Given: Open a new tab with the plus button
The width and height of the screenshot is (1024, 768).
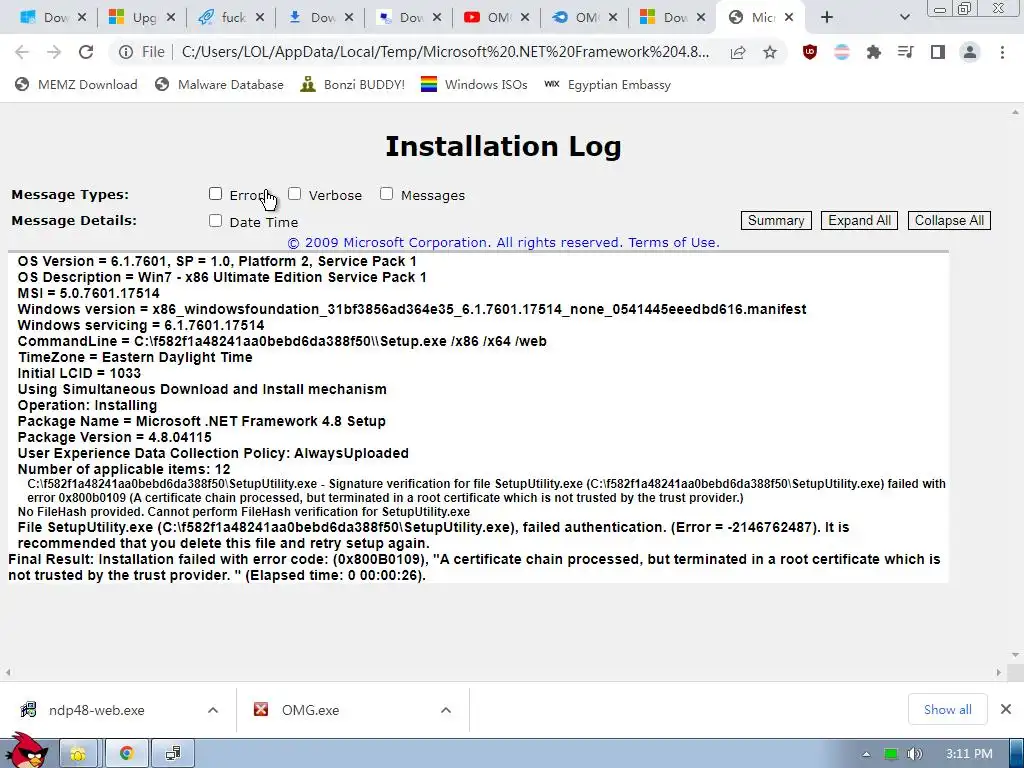Looking at the screenshot, I should (x=827, y=18).
